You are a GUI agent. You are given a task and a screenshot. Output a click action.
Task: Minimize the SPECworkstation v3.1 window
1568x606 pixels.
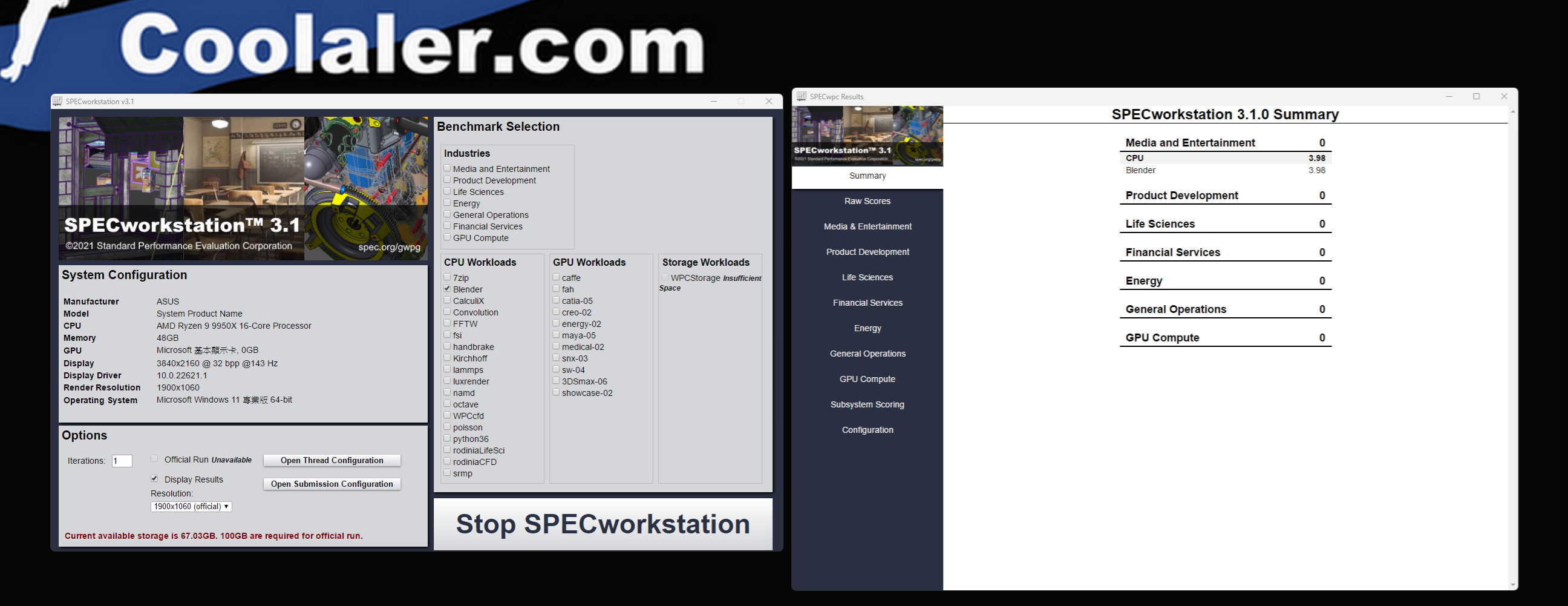coord(714,101)
